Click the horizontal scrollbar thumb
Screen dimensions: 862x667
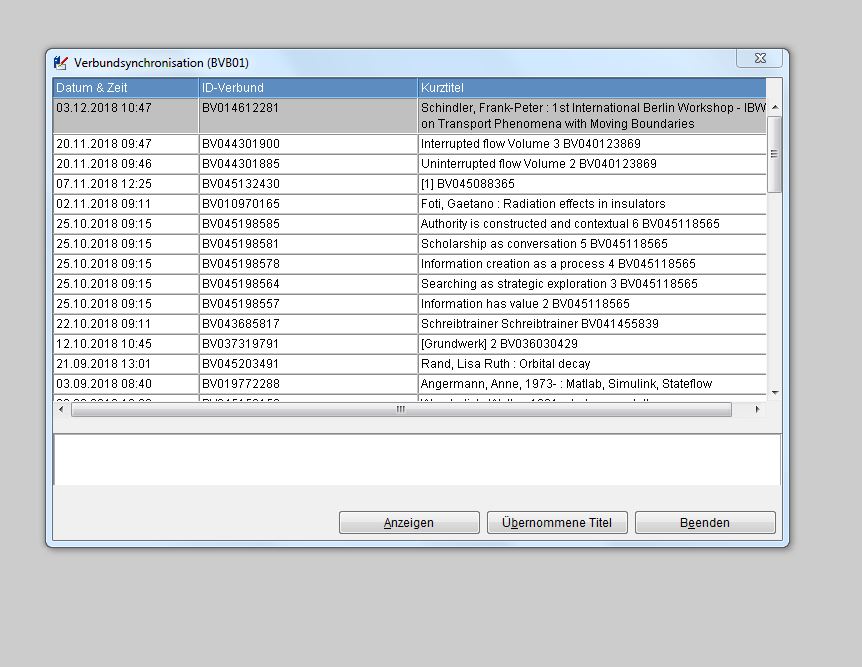[x=400, y=410]
